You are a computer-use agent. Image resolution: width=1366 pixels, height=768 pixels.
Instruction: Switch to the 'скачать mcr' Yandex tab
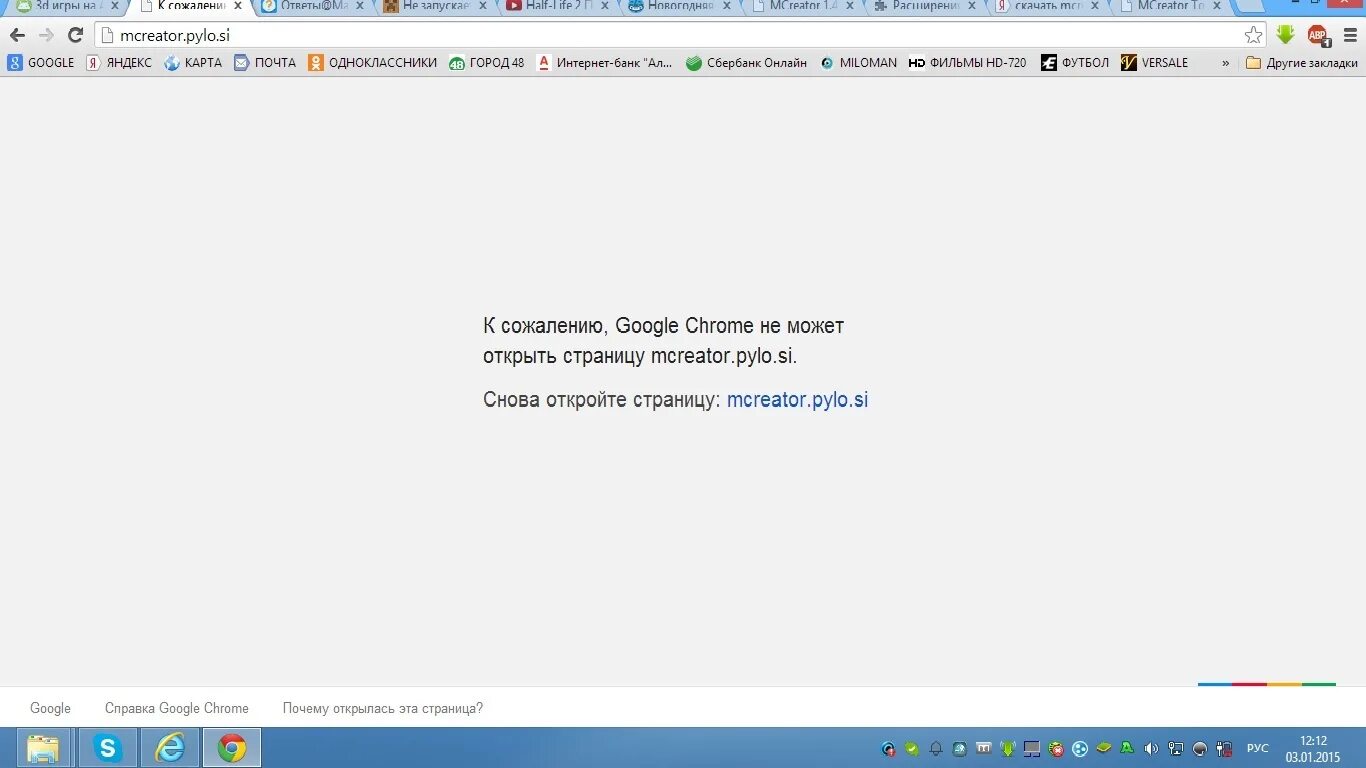[x=1046, y=6]
